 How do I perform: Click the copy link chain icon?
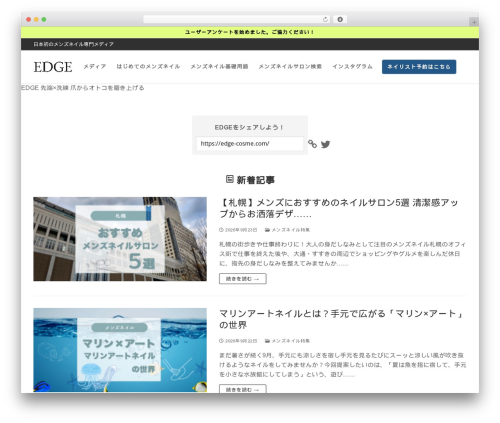point(312,144)
